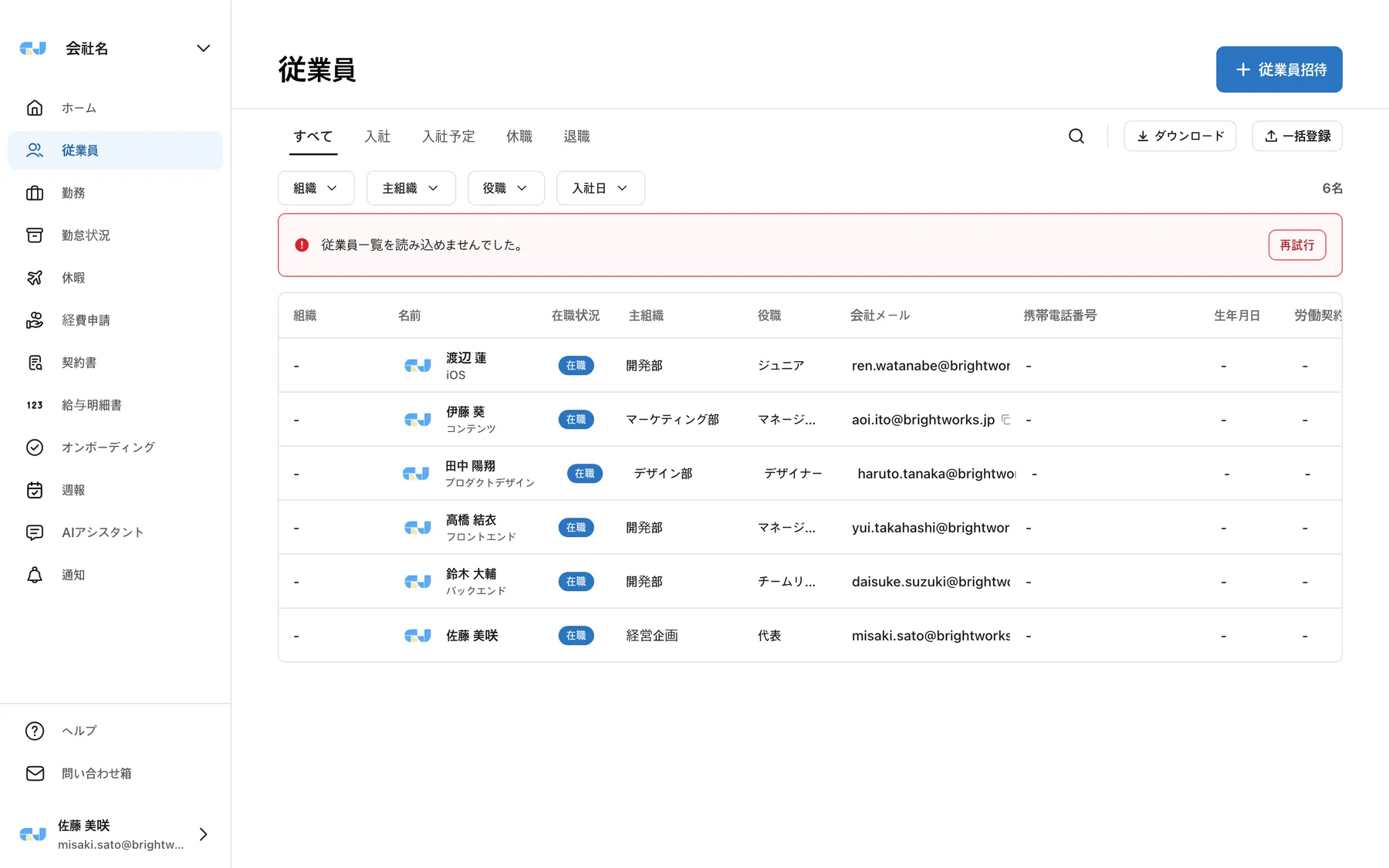This screenshot has height=868, width=1389.
Task: Click 田中 陽翔 avatar thumbnail
Action: pos(416,474)
